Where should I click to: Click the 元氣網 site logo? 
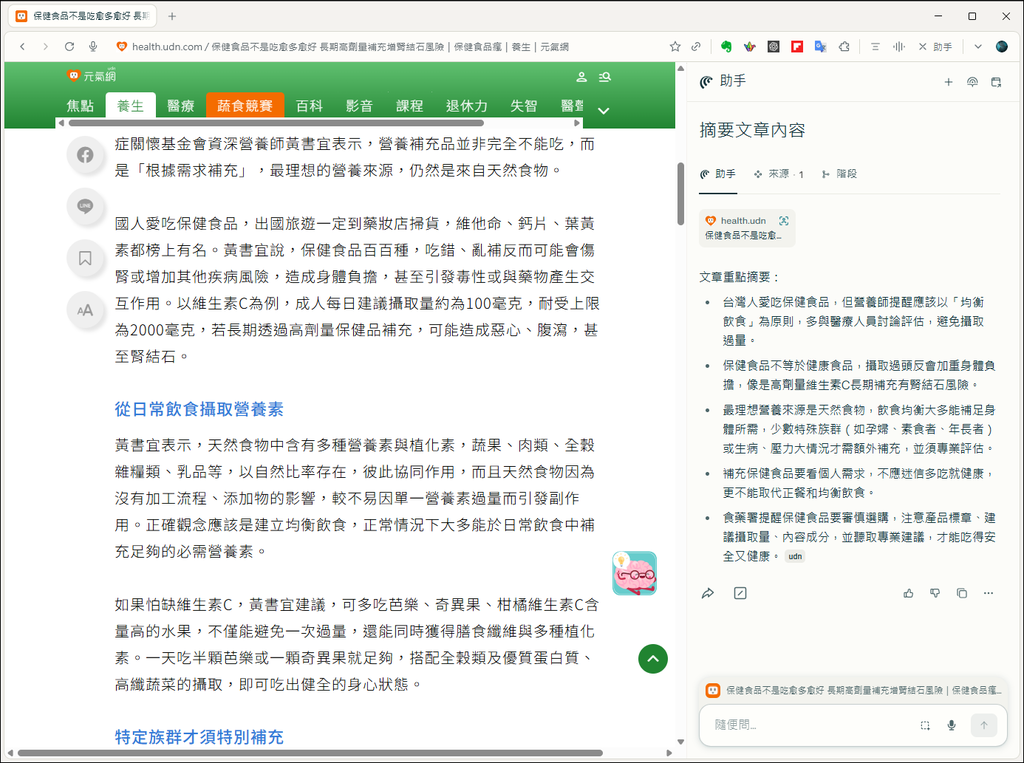coord(92,76)
